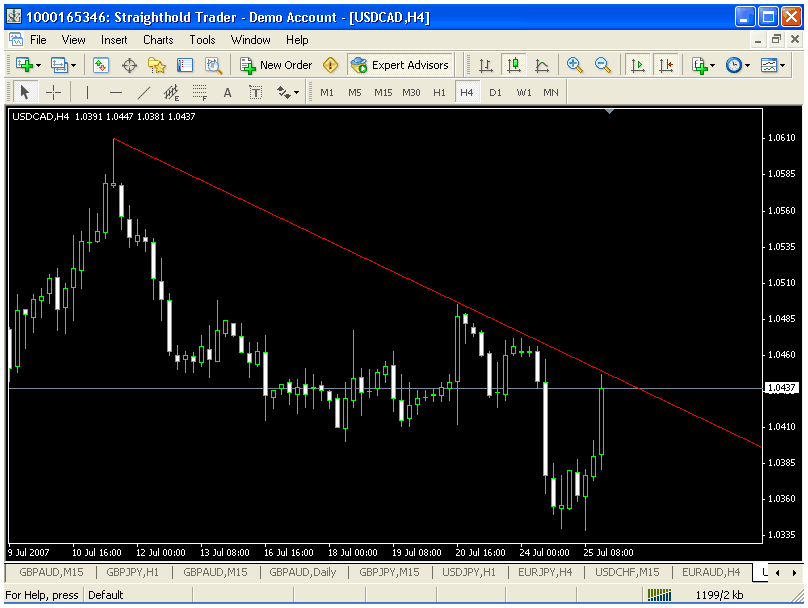The height and width of the screenshot is (608, 808).
Task: Toggle the Expert Advisors button
Action: point(400,65)
